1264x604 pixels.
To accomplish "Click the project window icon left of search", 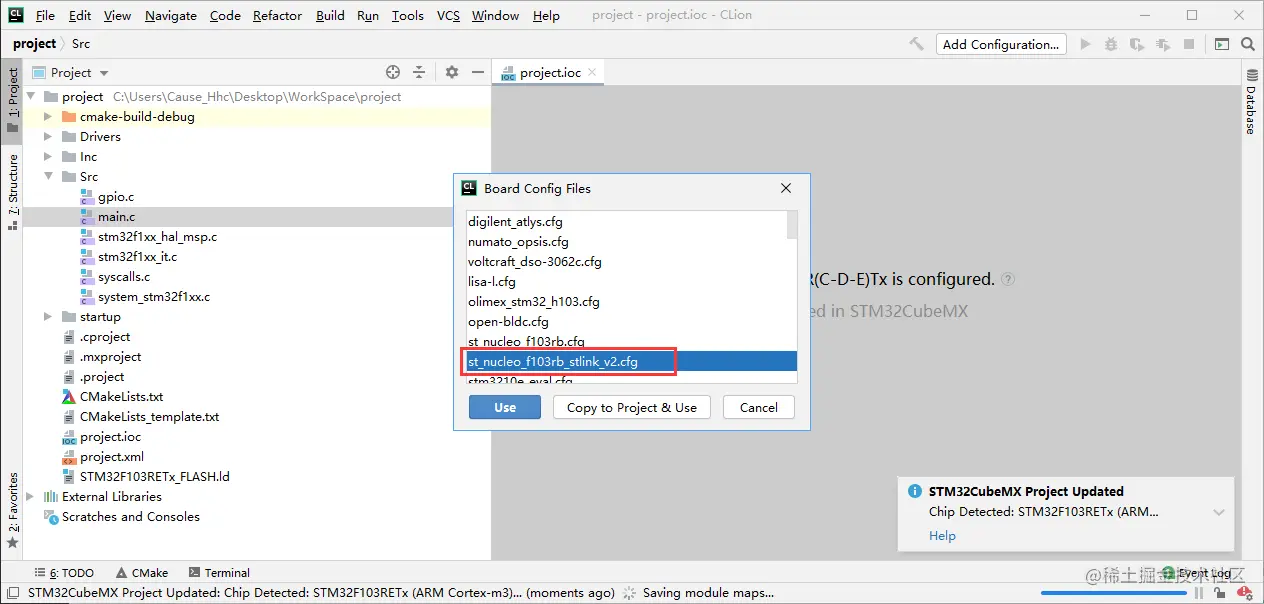I will [1221, 44].
